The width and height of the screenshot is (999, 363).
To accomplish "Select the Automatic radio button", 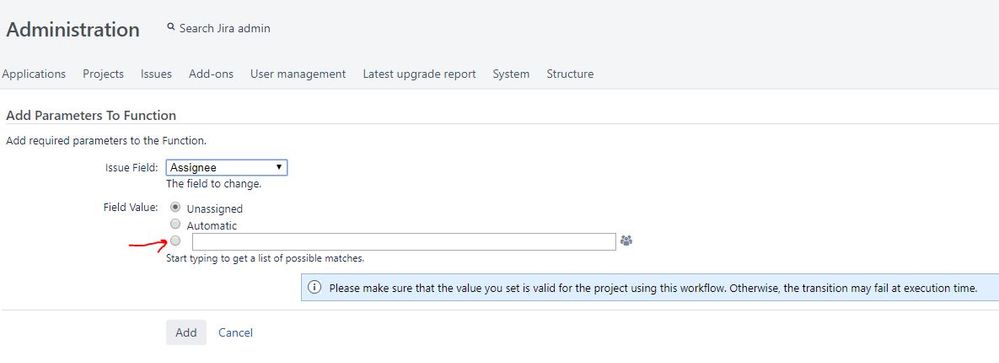I will point(176,224).
